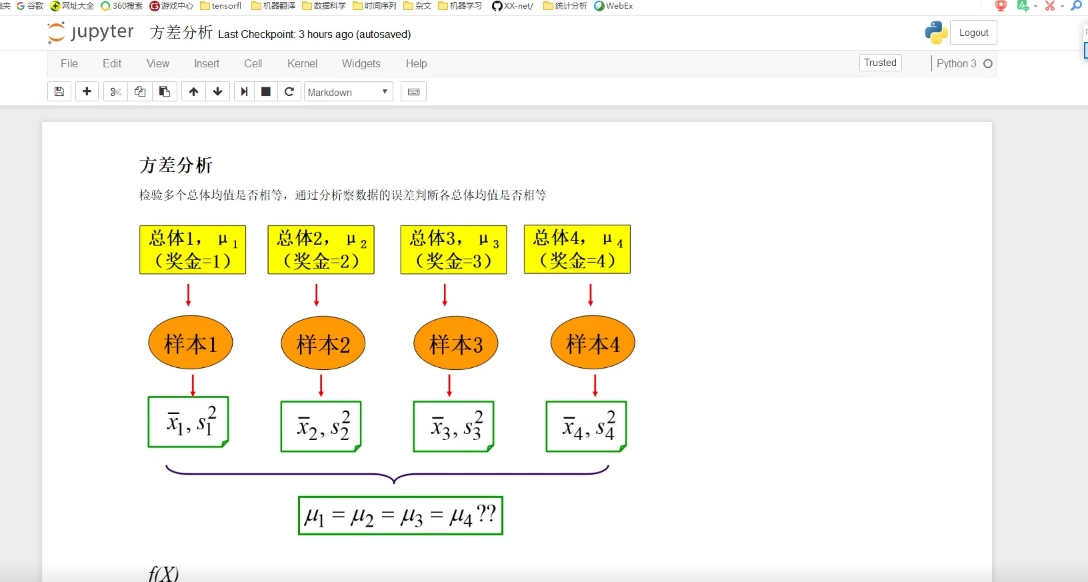The image size is (1088, 582).
Task: Toggle the Trusted notebook indicator
Action: pyautogui.click(x=880, y=62)
